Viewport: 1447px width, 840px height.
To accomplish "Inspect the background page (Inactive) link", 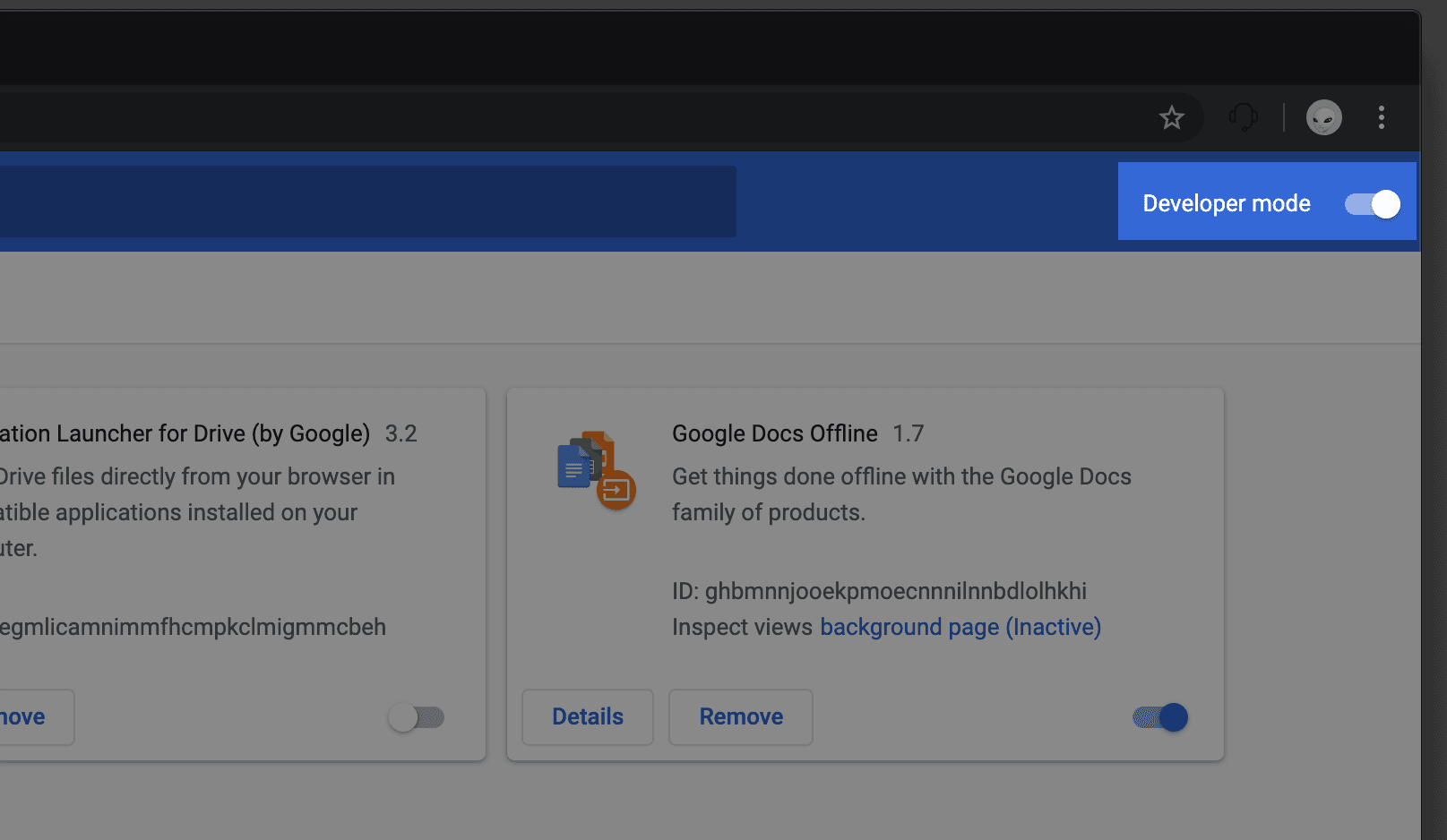I will pyautogui.click(x=960, y=627).
